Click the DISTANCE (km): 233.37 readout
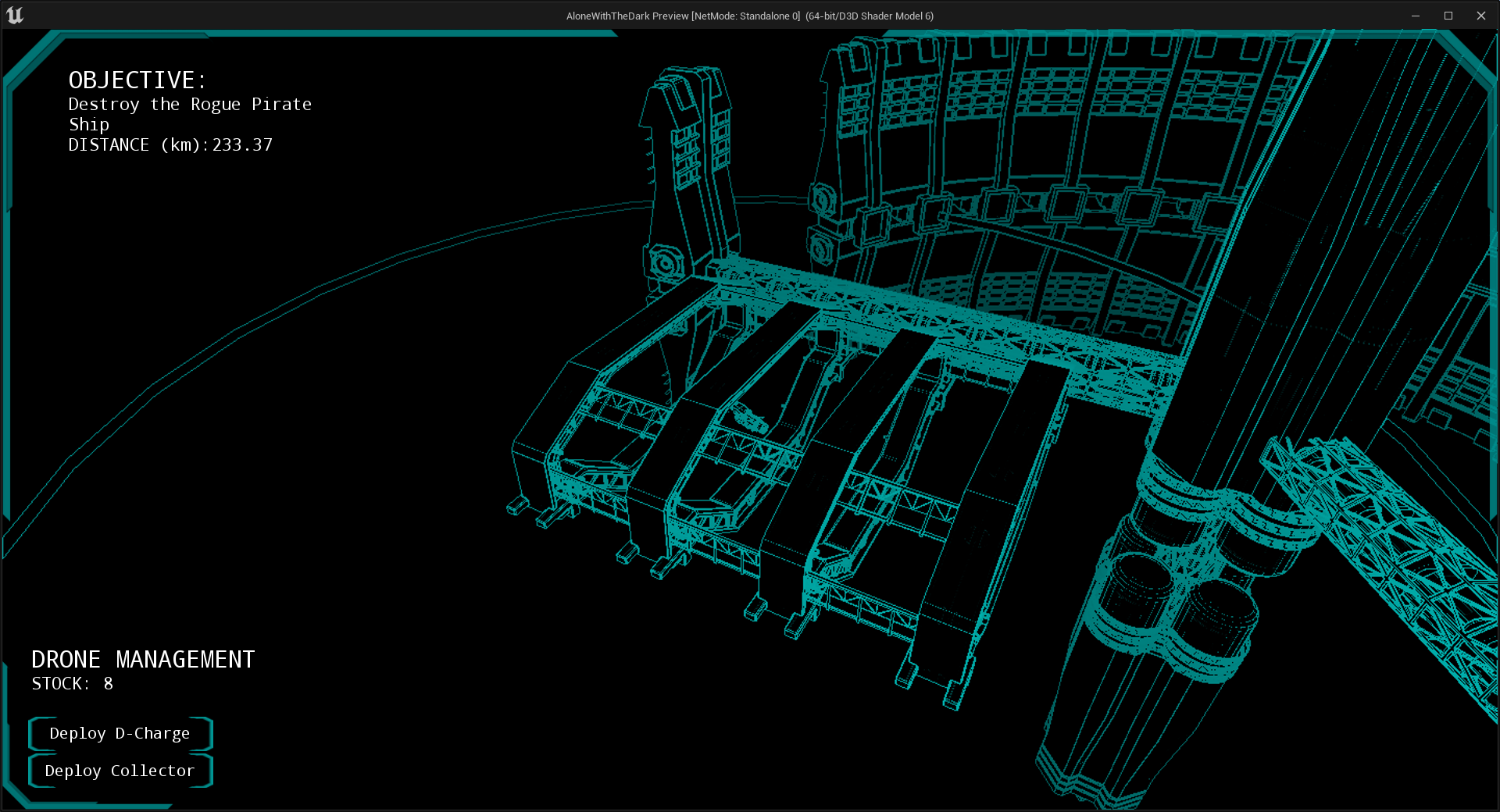1500x812 pixels. pos(170,145)
